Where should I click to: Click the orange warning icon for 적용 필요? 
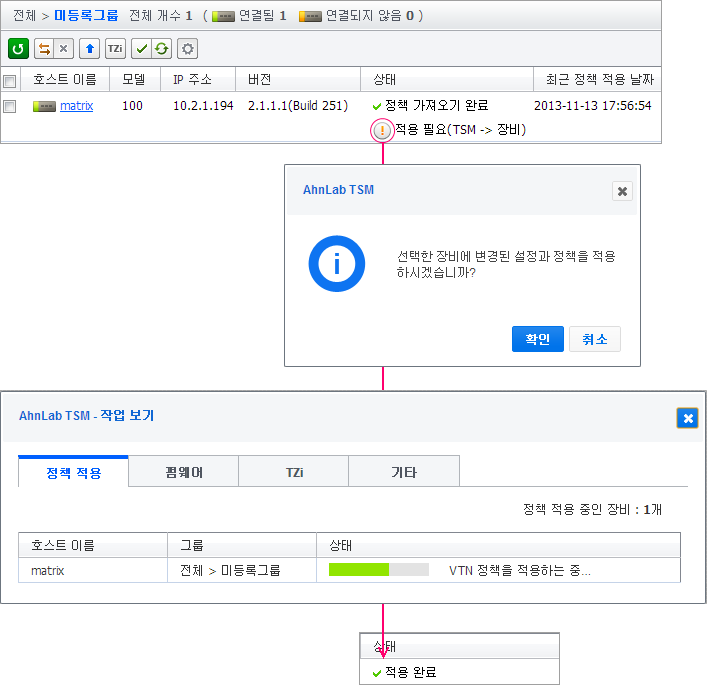point(382,130)
